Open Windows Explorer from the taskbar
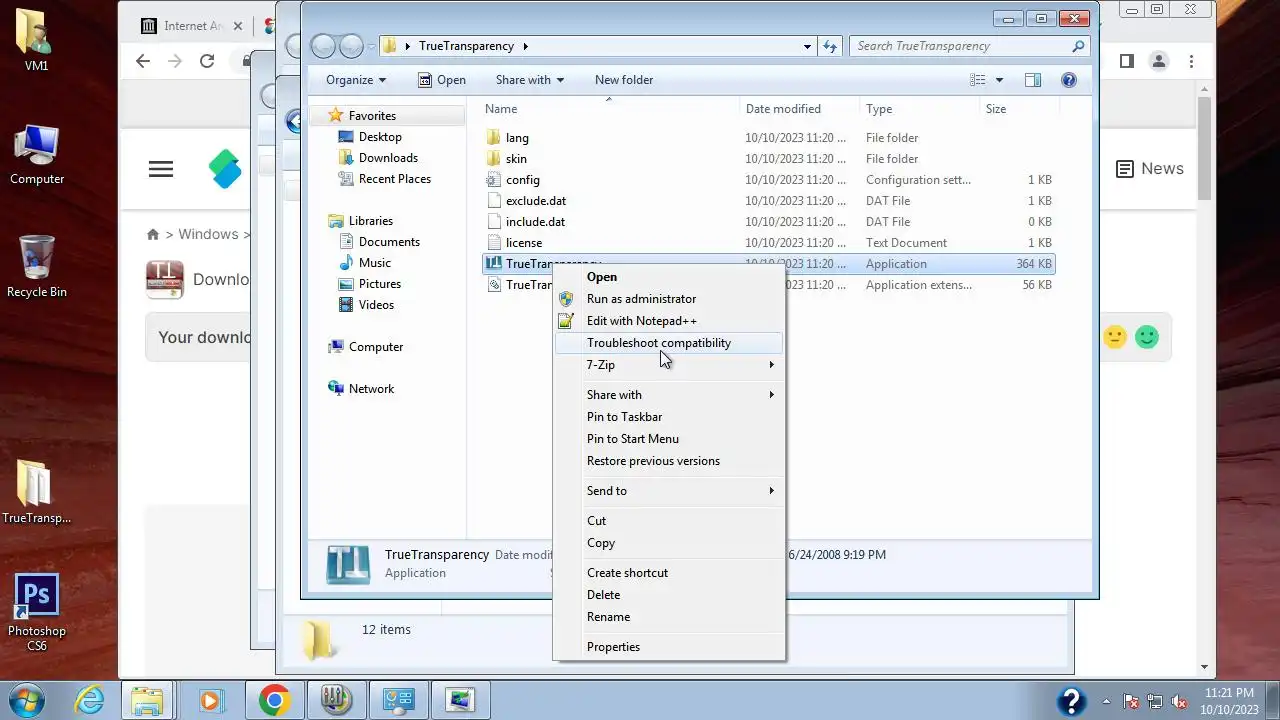This screenshot has height=720, width=1280. [148, 700]
